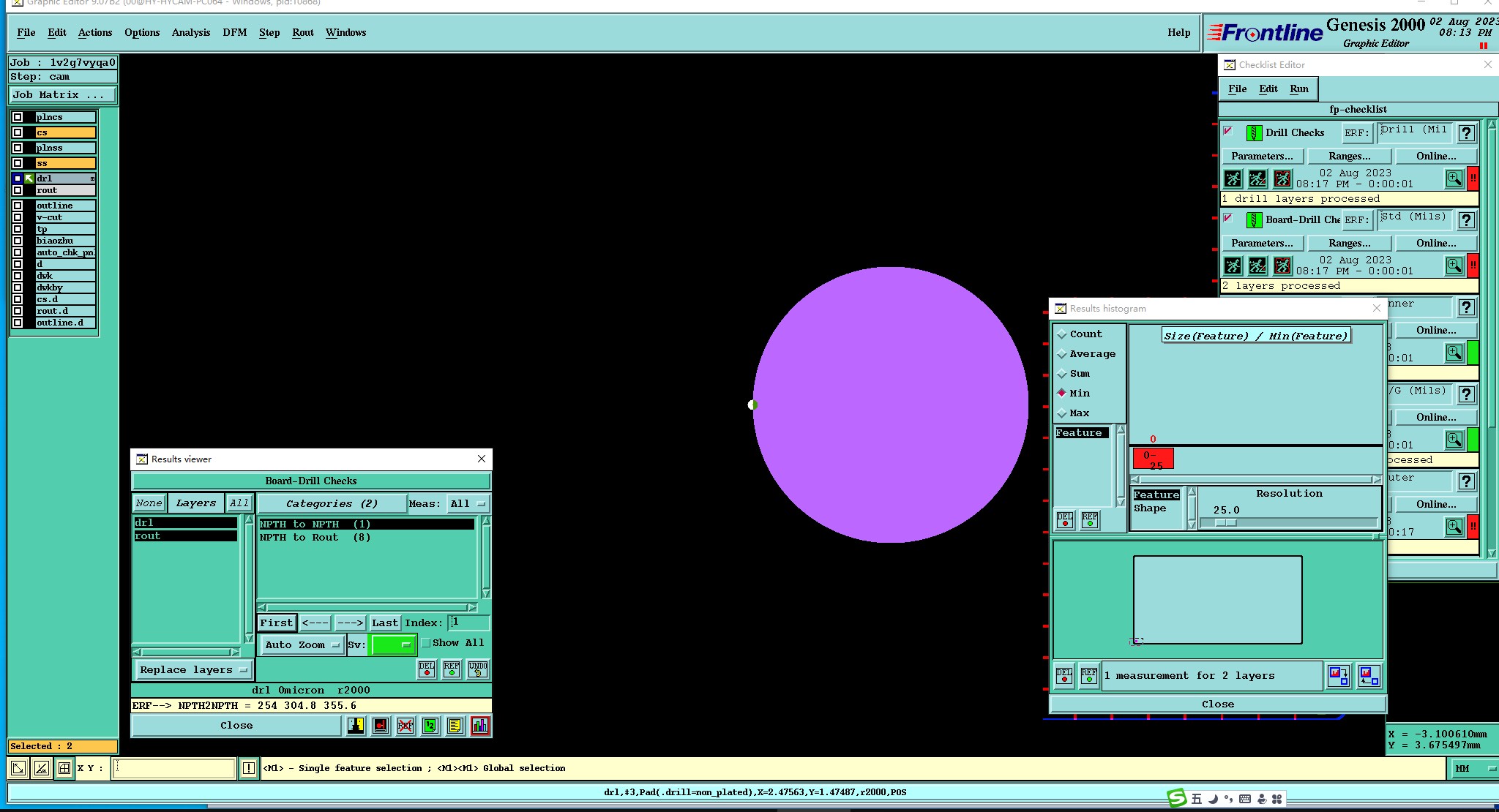The image size is (1499, 812).
Task: Click the yellow notes icon in Results viewer
Action: click(455, 726)
